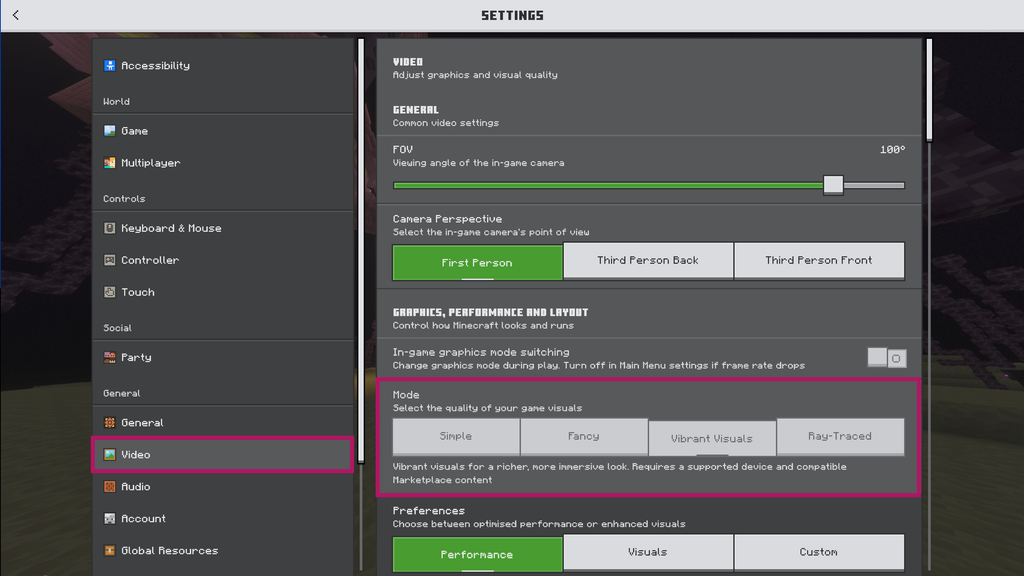Click 'Graphics, Performance and Layout' heading

tap(490, 312)
